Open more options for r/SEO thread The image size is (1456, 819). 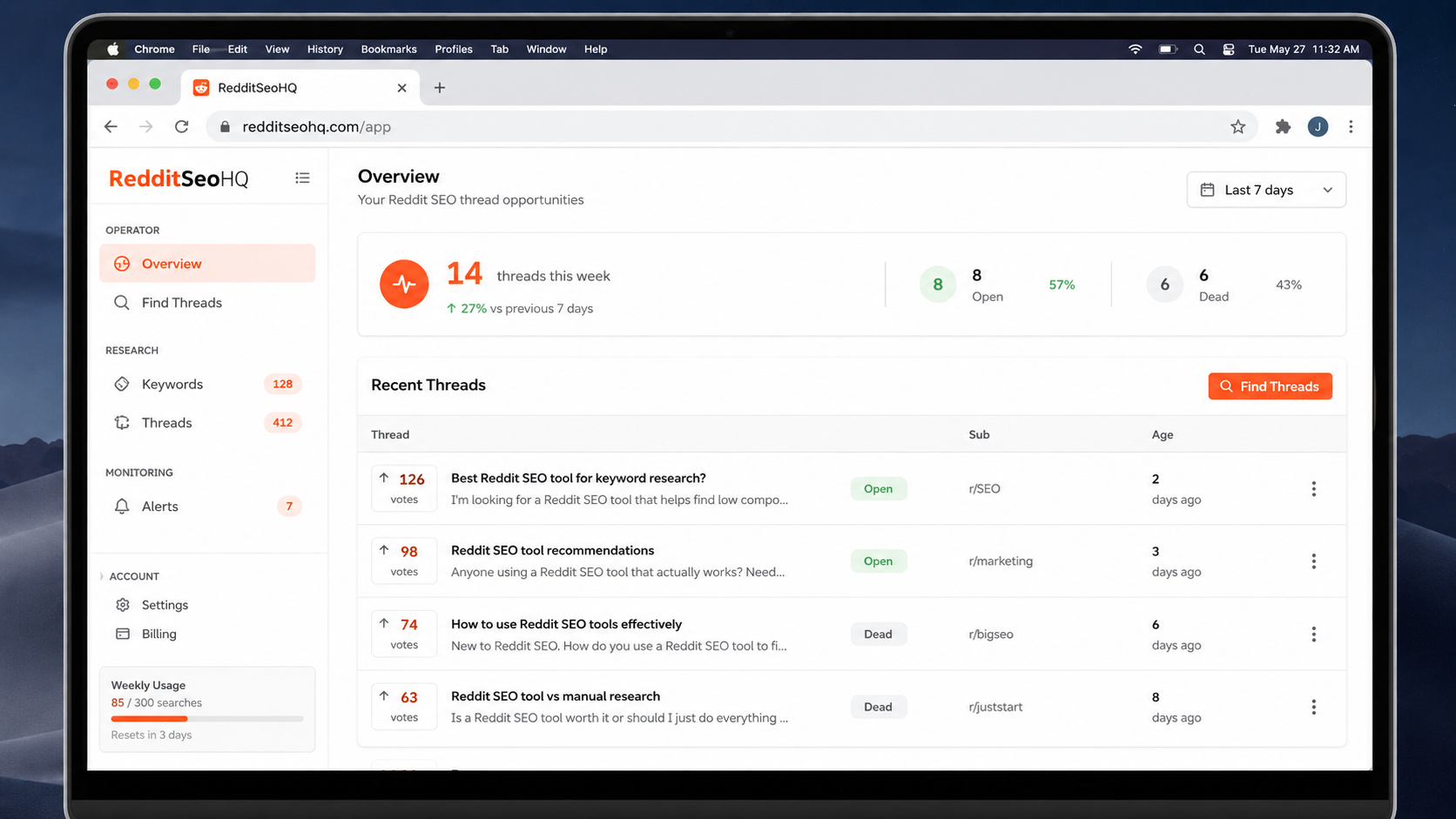pos(1313,489)
